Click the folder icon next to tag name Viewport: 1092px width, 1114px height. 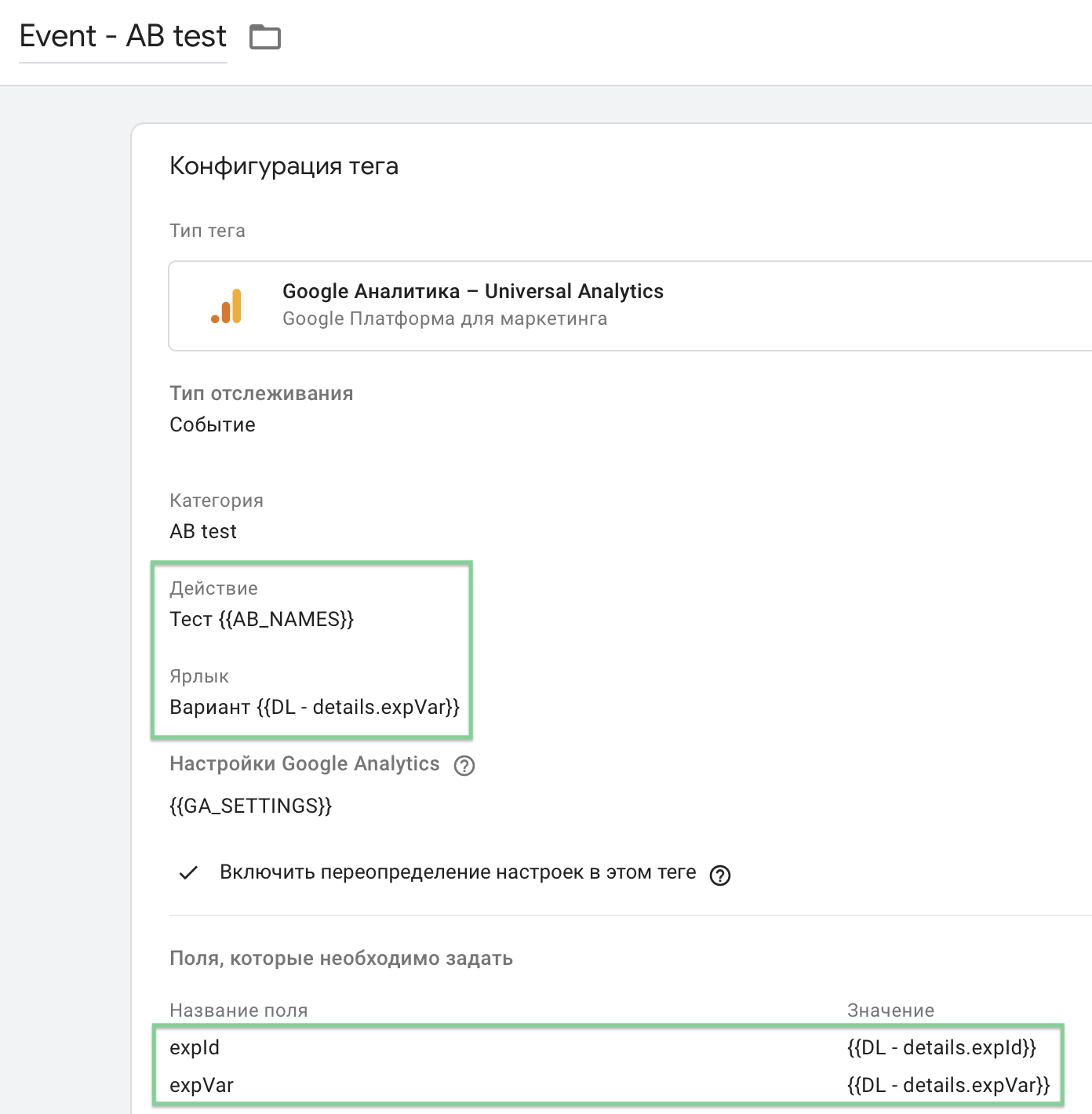click(265, 37)
